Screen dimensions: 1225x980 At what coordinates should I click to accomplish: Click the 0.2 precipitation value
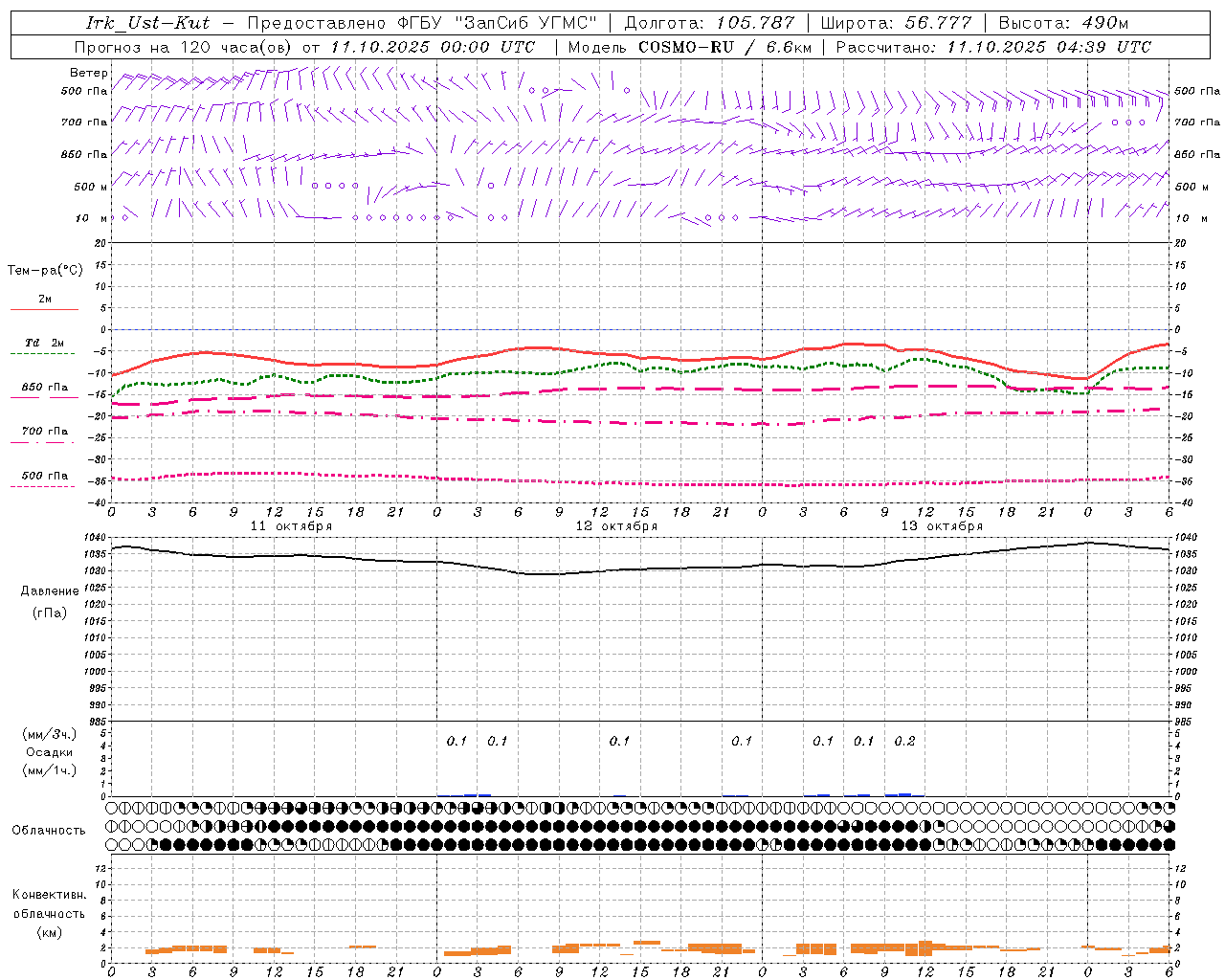point(904,741)
